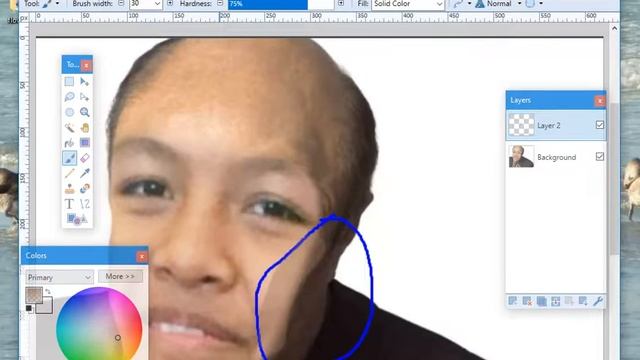Image resolution: width=640 pixels, height=360 pixels.
Task: Move the layer down
Action: tap(583, 301)
